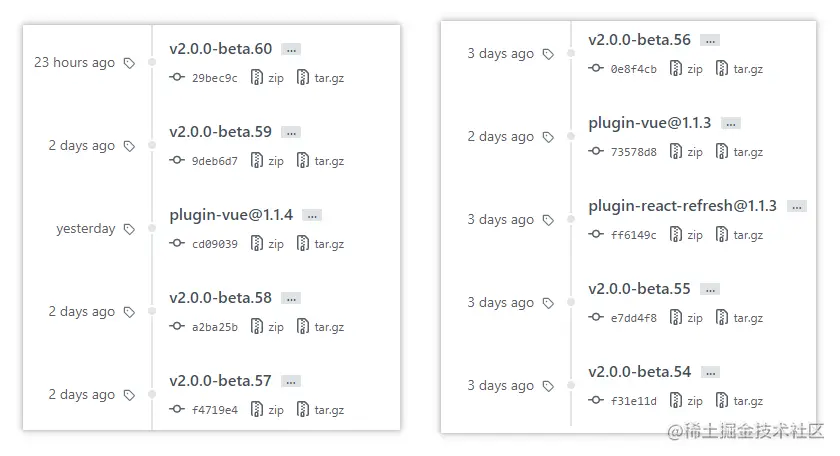Open the plugin-vue@1.1.4 release tag
The height and width of the screenshot is (456, 840).
[231, 214]
